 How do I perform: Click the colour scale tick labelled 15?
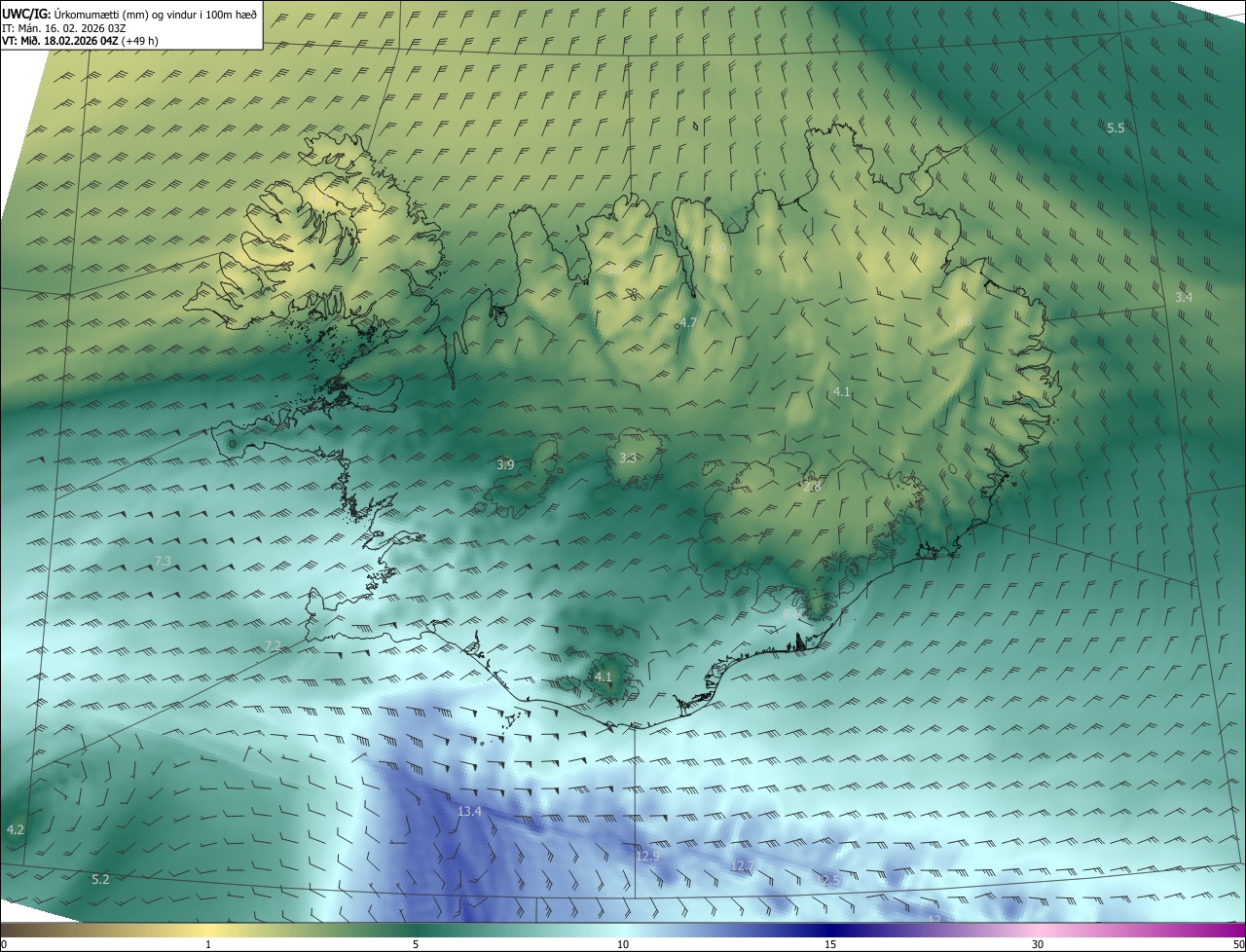tap(830, 944)
